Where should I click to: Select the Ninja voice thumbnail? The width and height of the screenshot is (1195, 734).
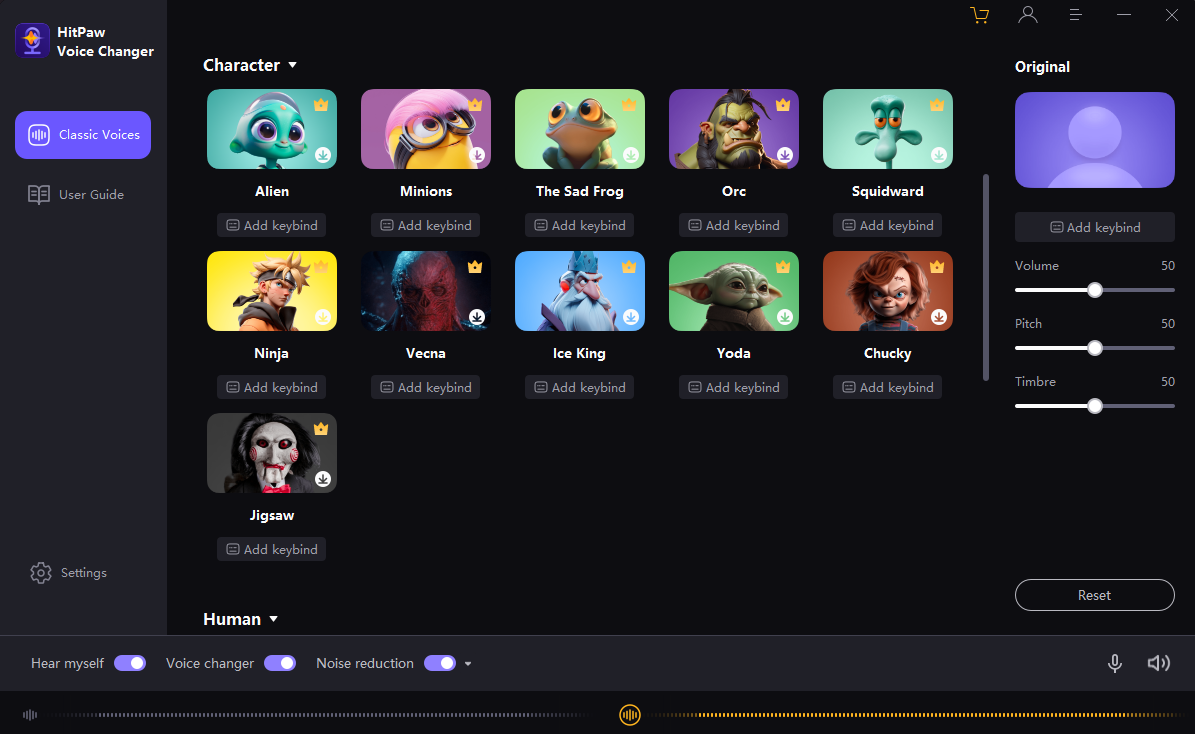point(272,291)
